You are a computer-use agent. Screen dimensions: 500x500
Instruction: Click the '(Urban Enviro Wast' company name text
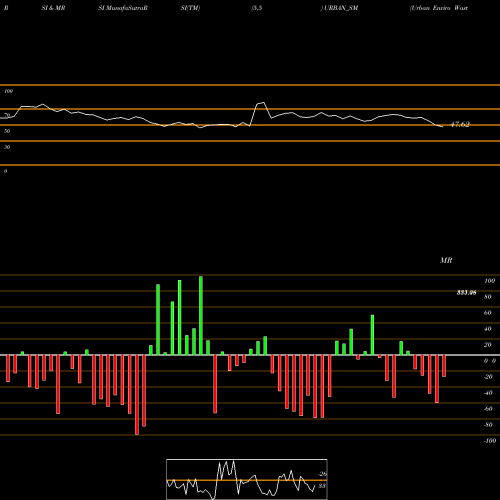click(x=439, y=8)
